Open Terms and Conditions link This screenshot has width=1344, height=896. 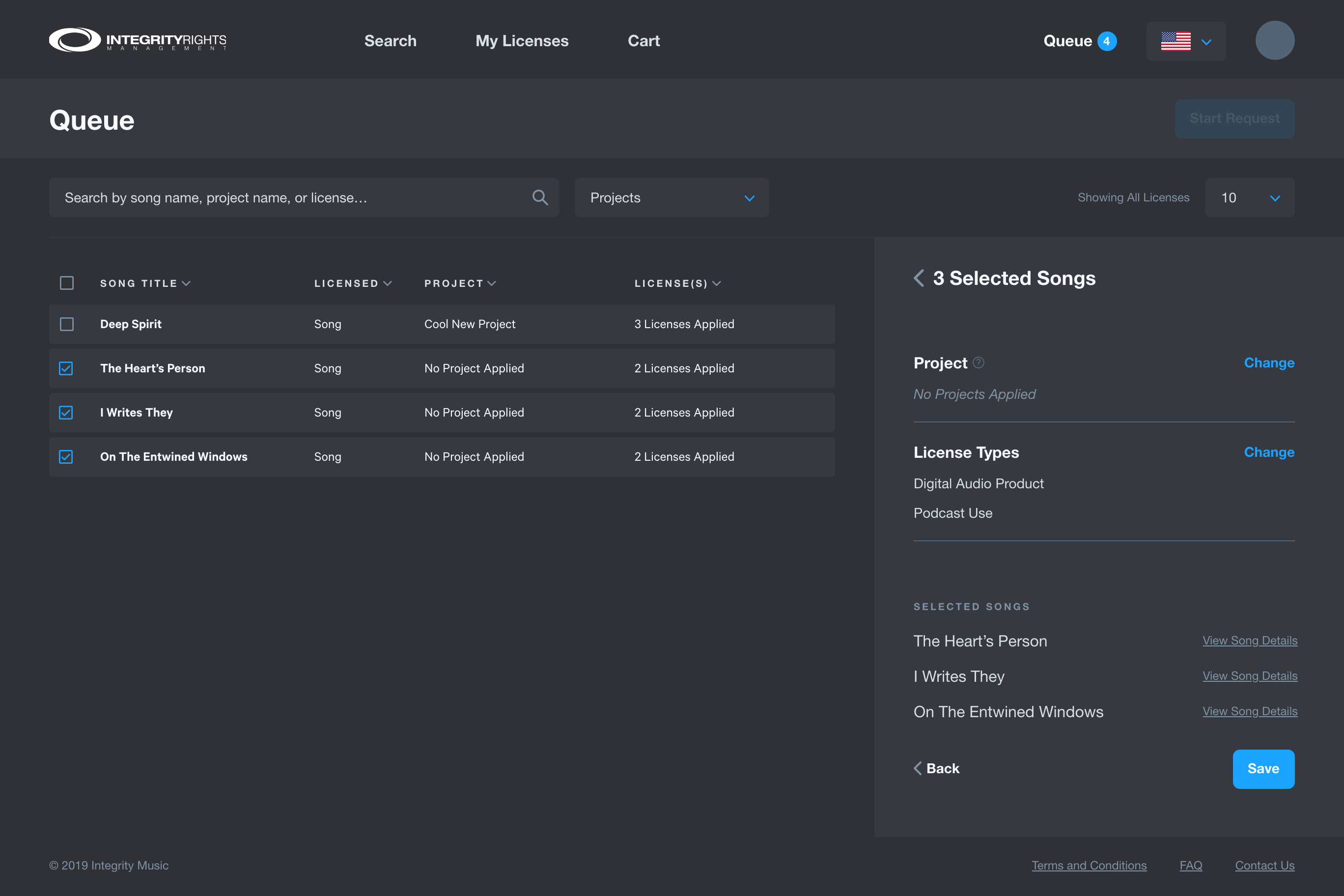point(1089,866)
